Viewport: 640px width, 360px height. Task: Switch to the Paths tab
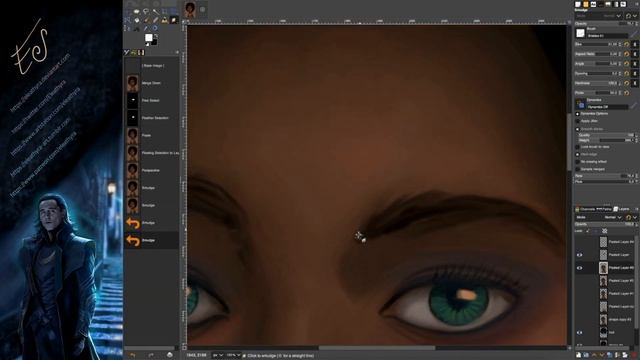pos(604,209)
